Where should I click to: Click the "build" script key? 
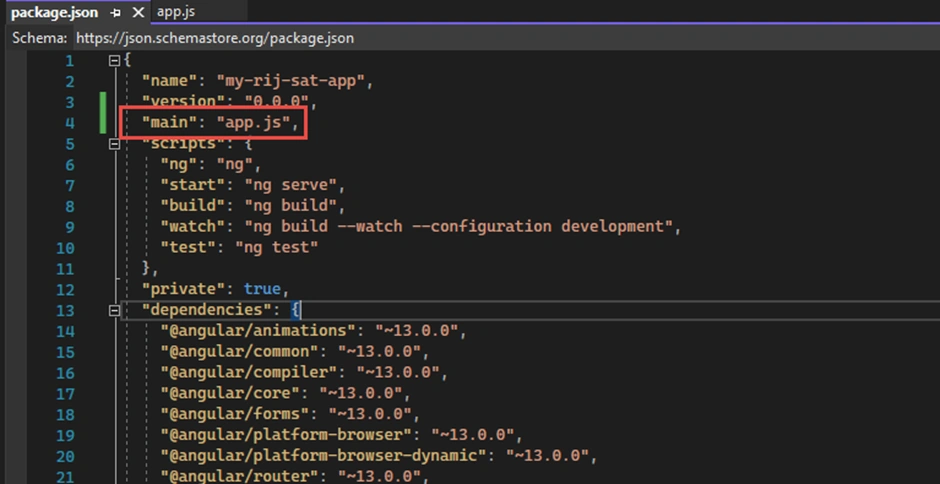(x=193, y=206)
